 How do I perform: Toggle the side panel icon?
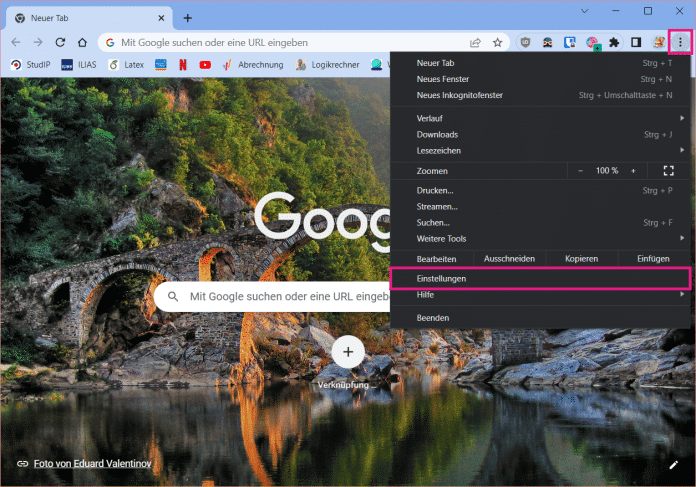[636, 43]
